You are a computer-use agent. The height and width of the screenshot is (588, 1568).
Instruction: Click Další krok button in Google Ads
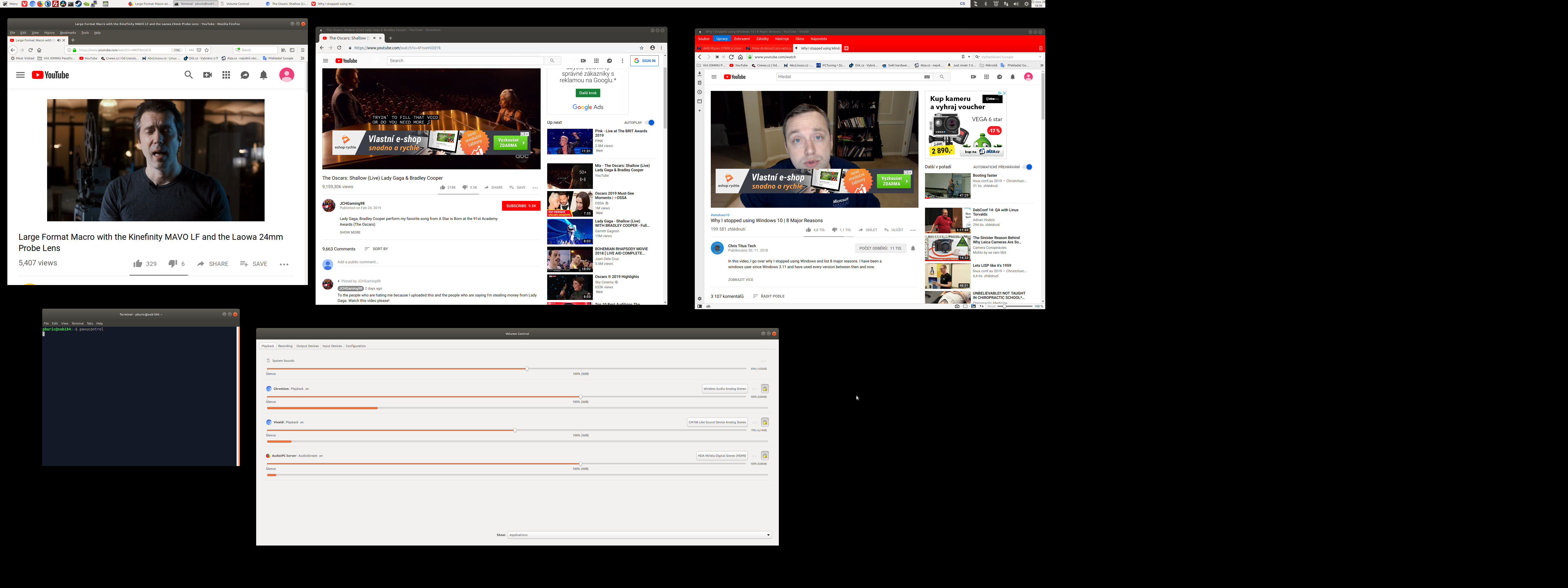pyautogui.click(x=588, y=93)
